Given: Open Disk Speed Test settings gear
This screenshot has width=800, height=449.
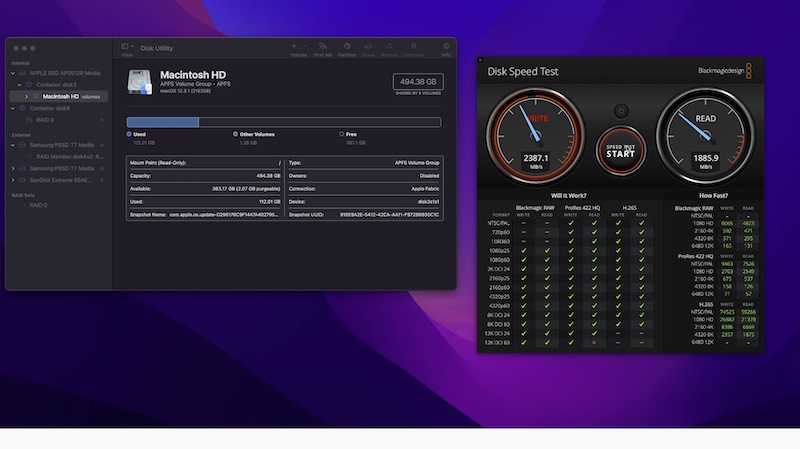Looking at the screenshot, I should point(621,111).
